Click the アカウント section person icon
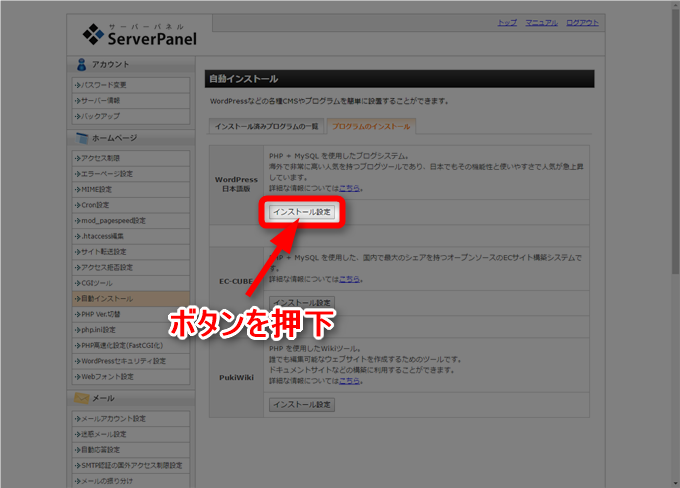 (x=81, y=65)
